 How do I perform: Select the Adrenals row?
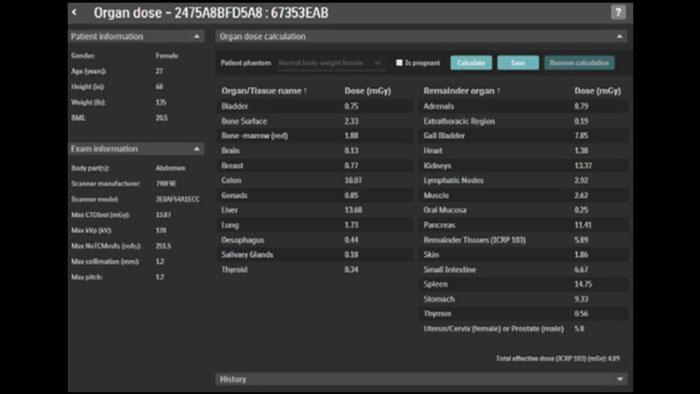click(524, 106)
